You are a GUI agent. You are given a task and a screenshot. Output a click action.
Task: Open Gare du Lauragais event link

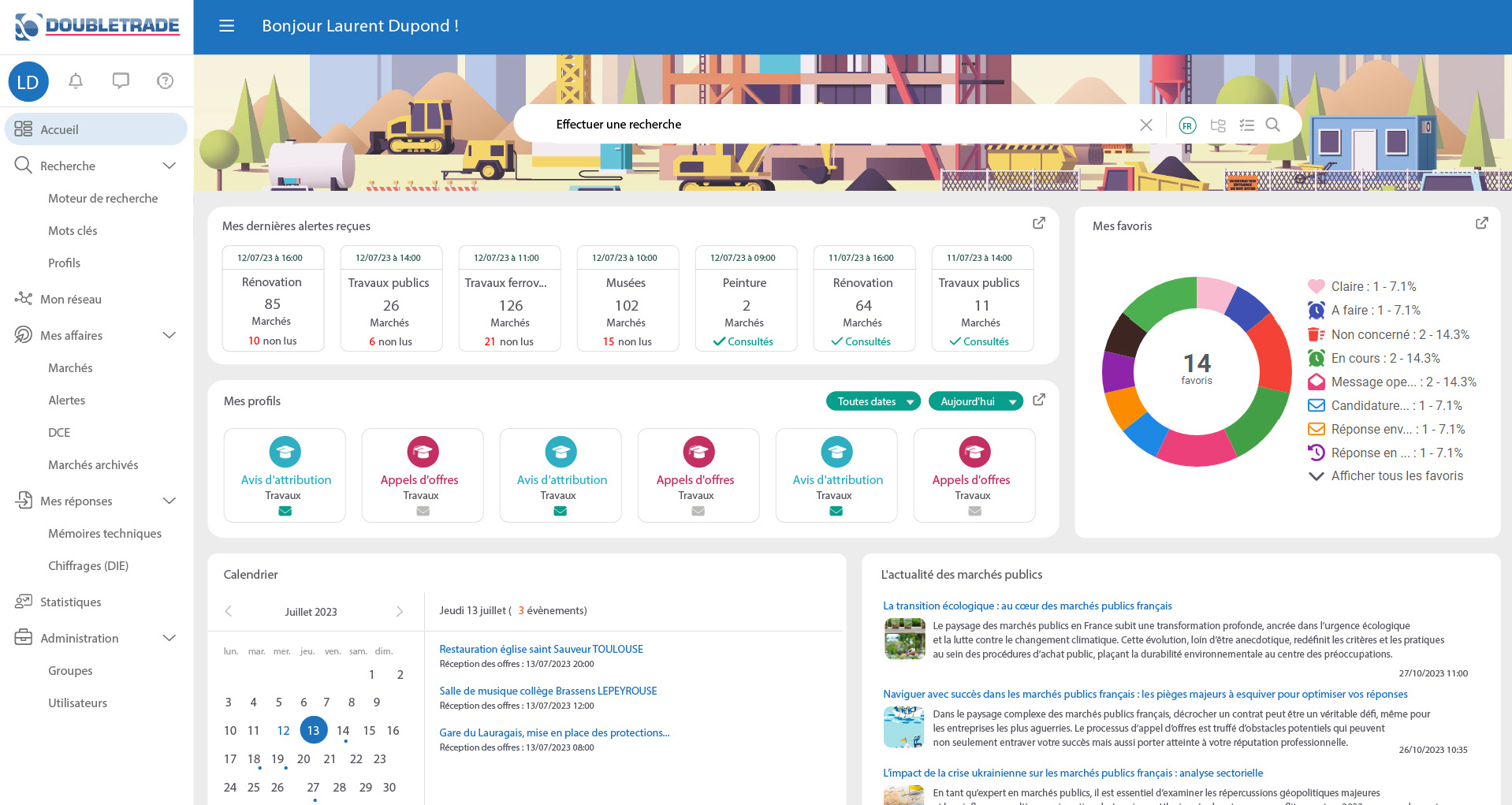(x=554, y=732)
